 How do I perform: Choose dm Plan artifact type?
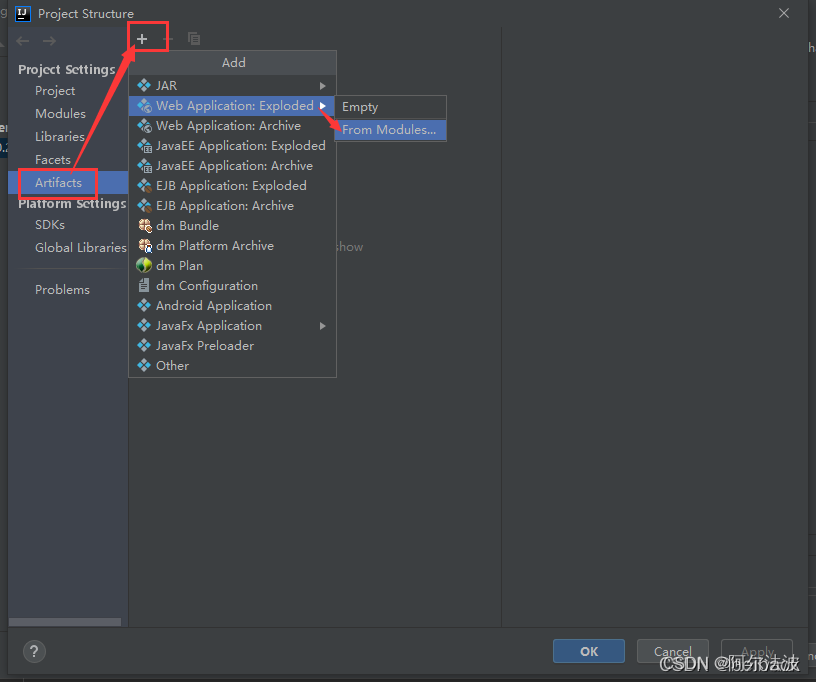pos(232,265)
